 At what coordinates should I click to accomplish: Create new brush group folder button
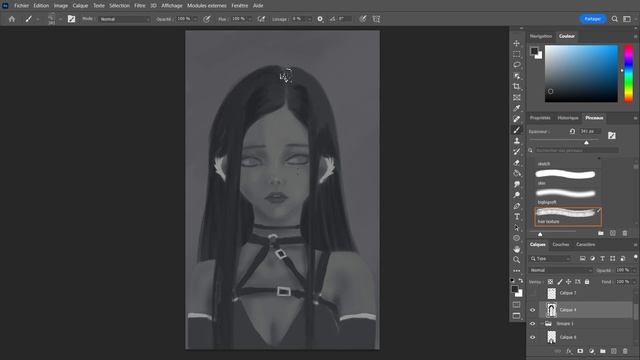point(601,233)
